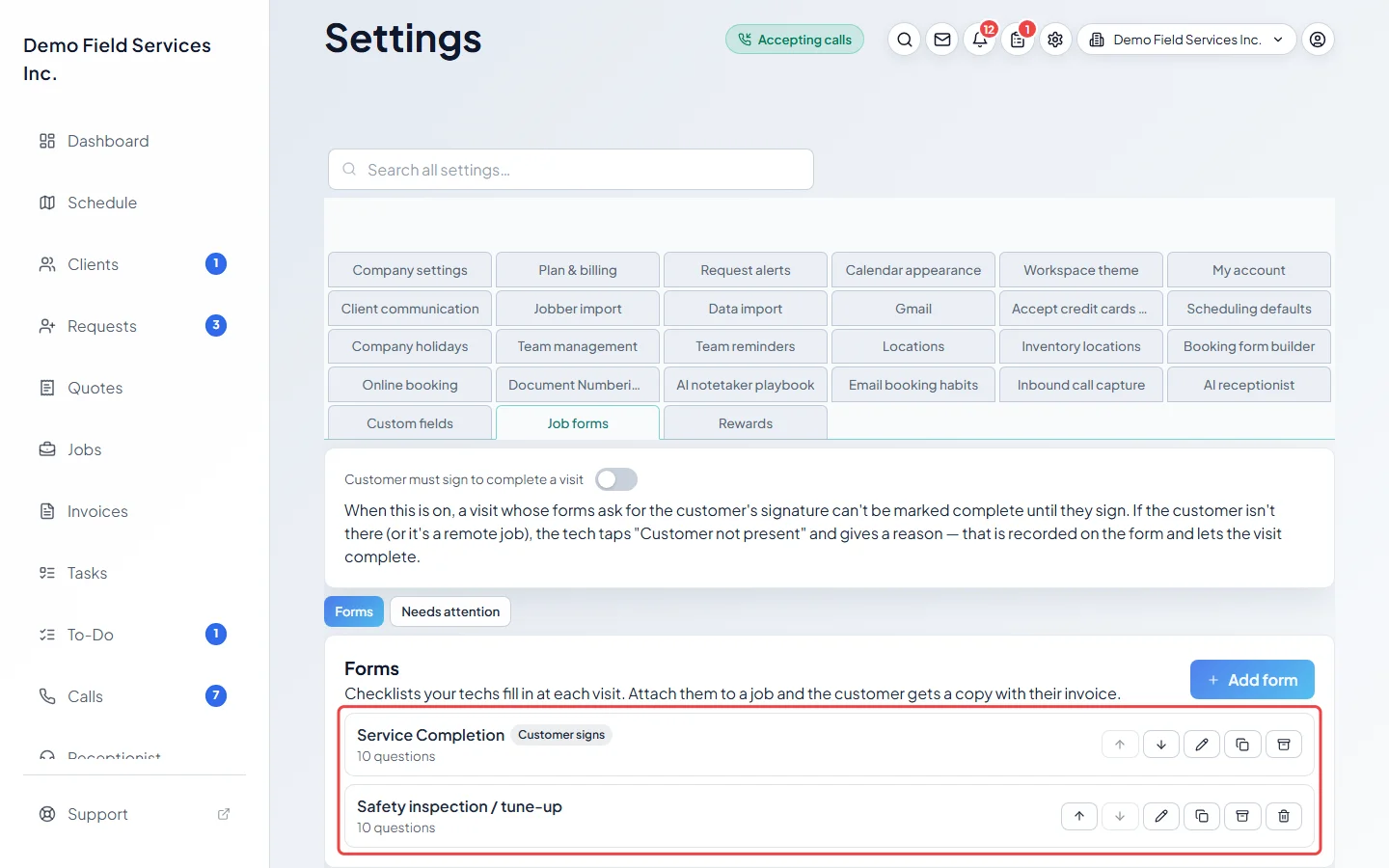Edit the Safety inspection / tune-up form
Image resolution: width=1389 pixels, height=868 pixels.
[x=1161, y=816]
